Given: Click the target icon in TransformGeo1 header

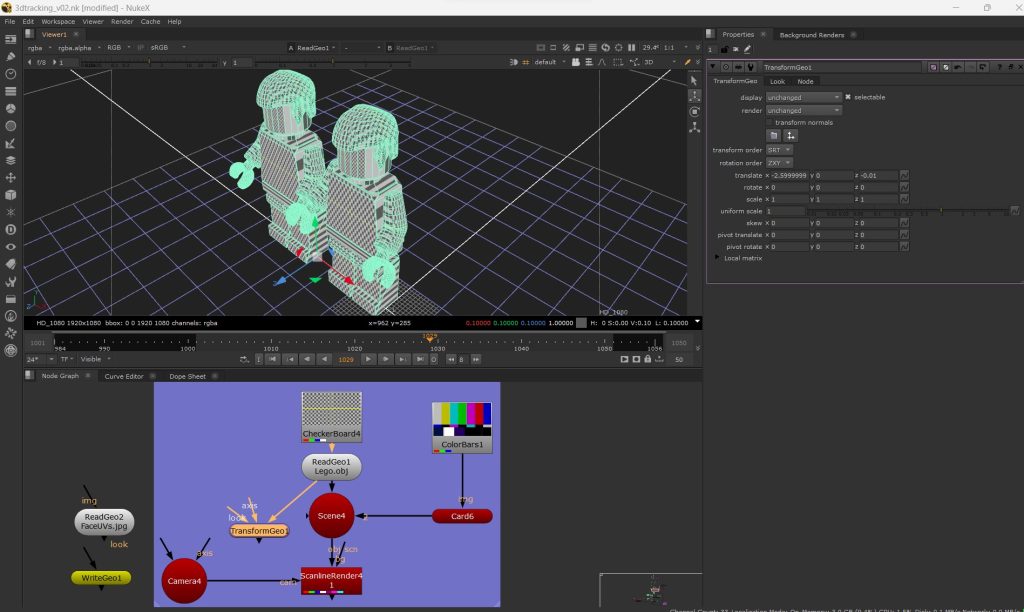Looking at the screenshot, I should [x=726, y=67].
